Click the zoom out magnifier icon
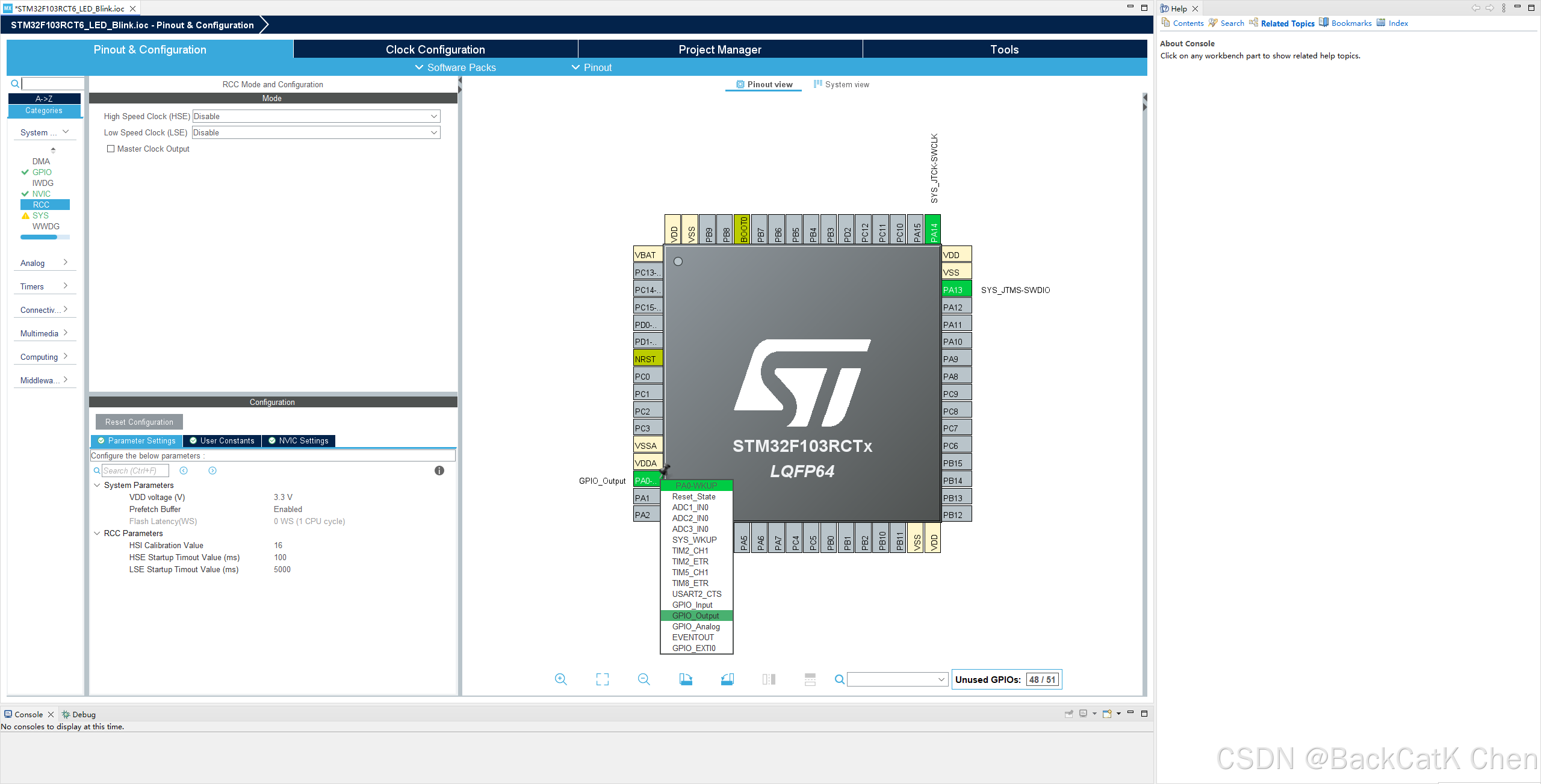 tap(643, 679)
